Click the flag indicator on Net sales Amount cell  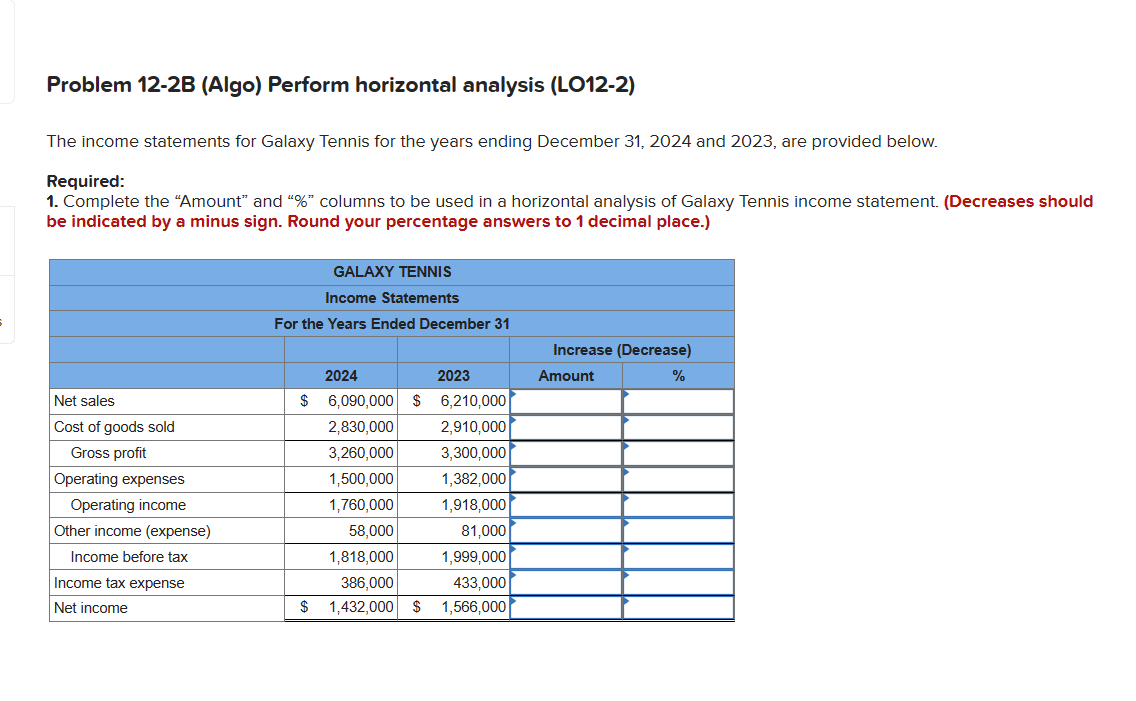512,395
